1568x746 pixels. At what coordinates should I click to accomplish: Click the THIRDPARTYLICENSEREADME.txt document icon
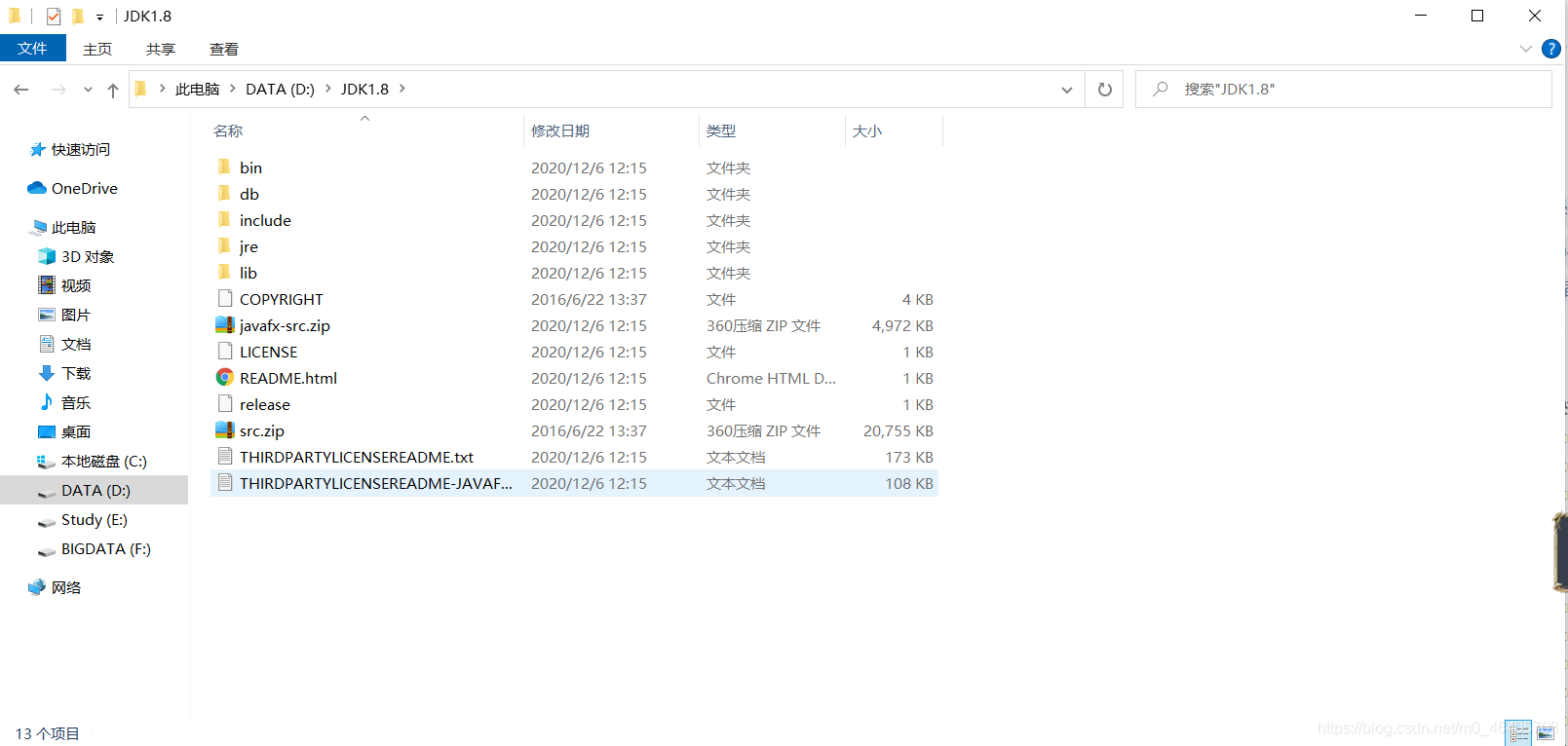225,456
